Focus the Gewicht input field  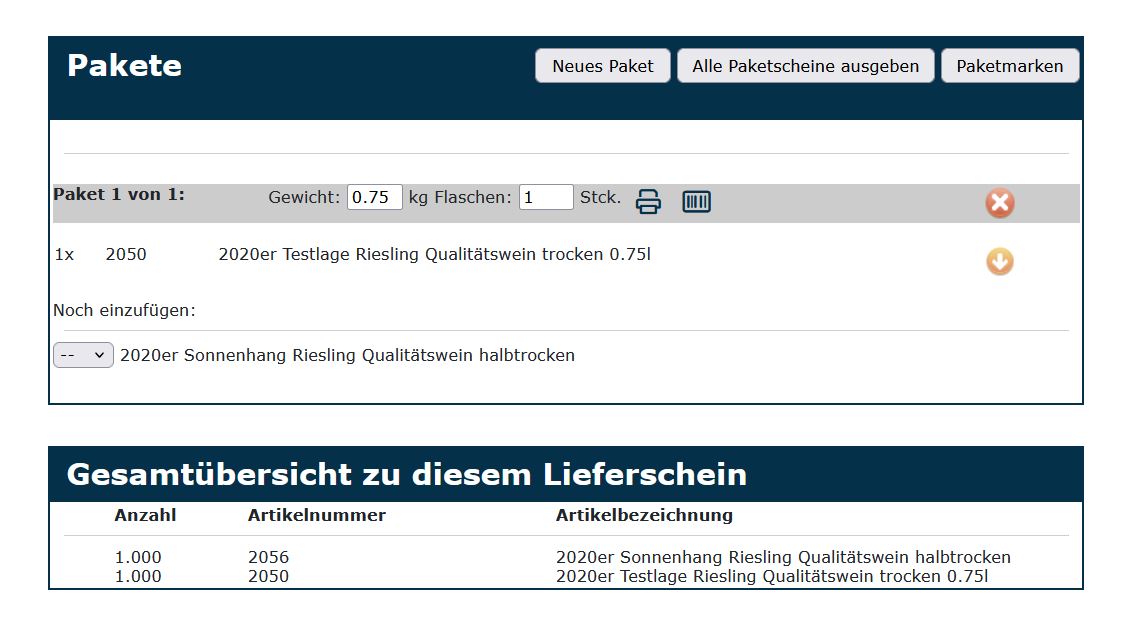[x=374, y=197]
